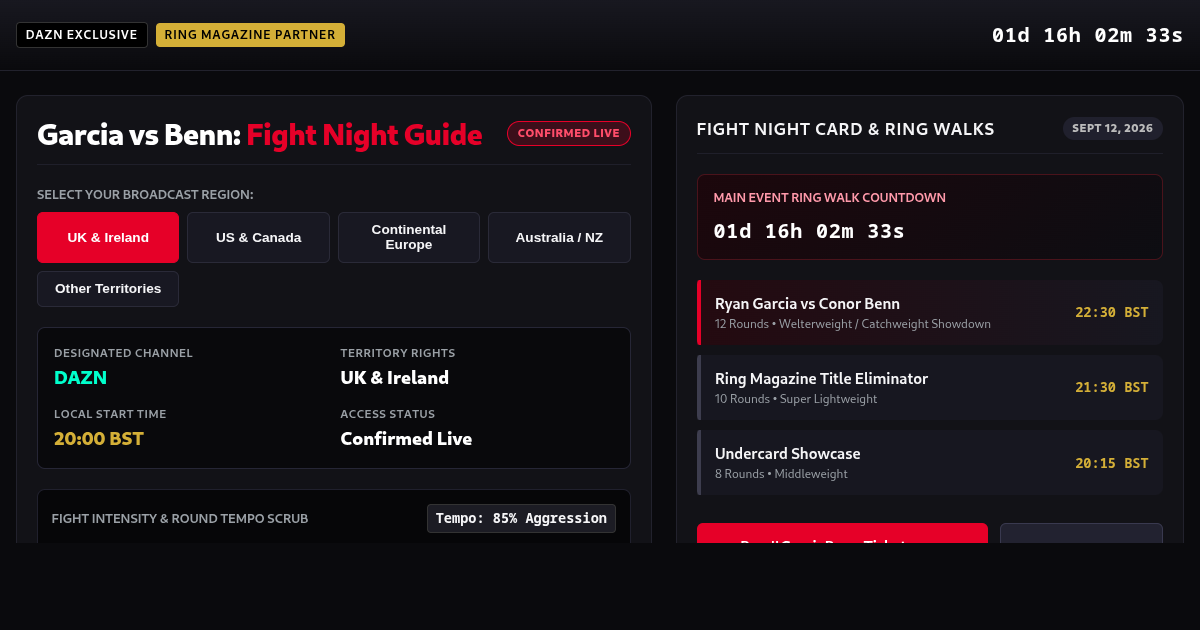Click the Confirmed Live access status value
1200x630 pixels.
(x=406, y=439)
